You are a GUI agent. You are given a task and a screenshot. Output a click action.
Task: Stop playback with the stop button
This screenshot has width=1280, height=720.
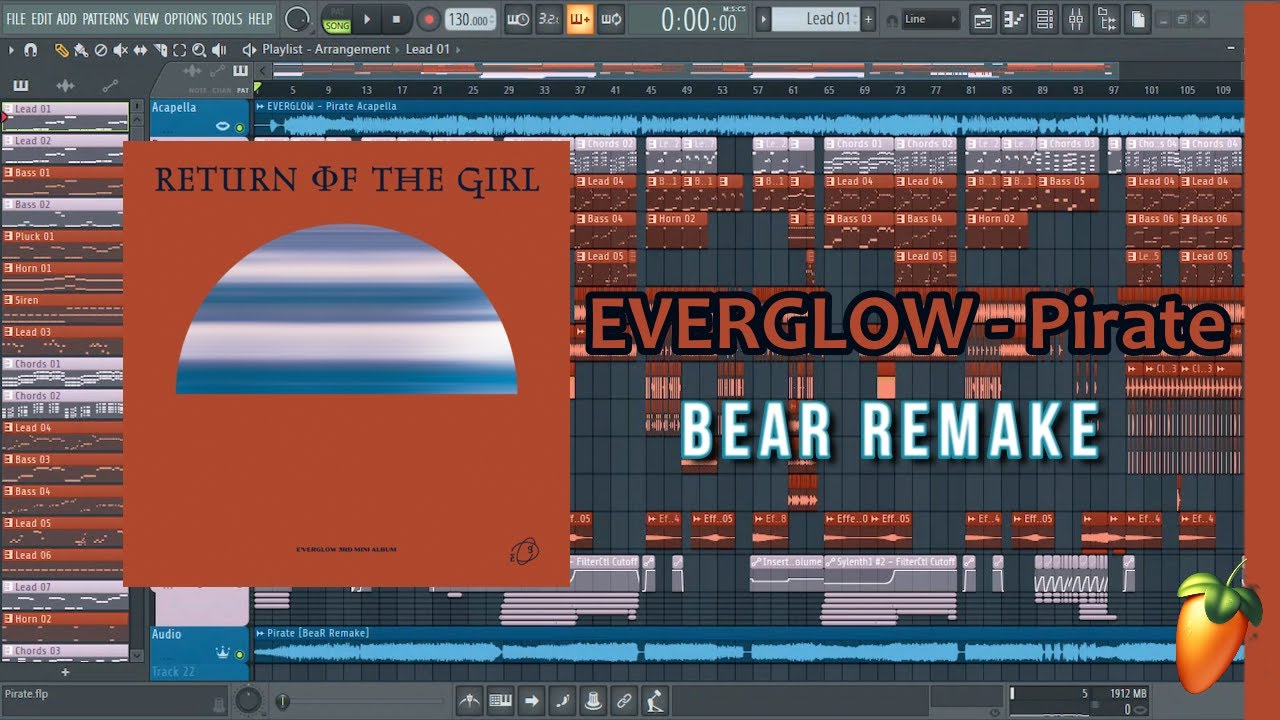click(x=396, y=19)
